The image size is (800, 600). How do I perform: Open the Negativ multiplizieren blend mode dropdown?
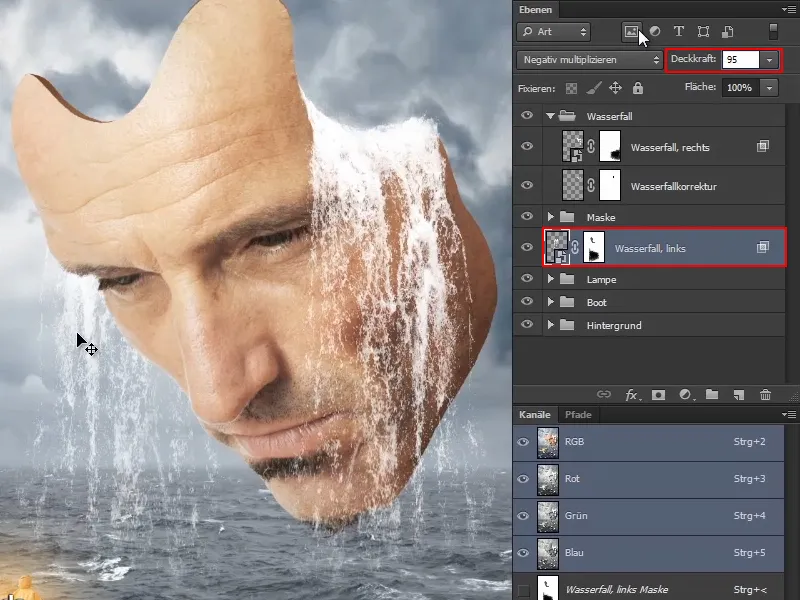pos(589,60)
